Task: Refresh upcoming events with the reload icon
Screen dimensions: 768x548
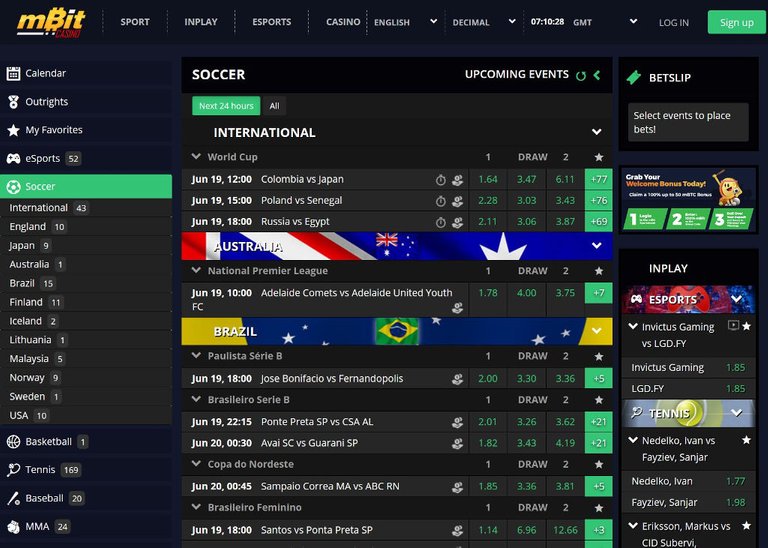Action: click(581, 75)
